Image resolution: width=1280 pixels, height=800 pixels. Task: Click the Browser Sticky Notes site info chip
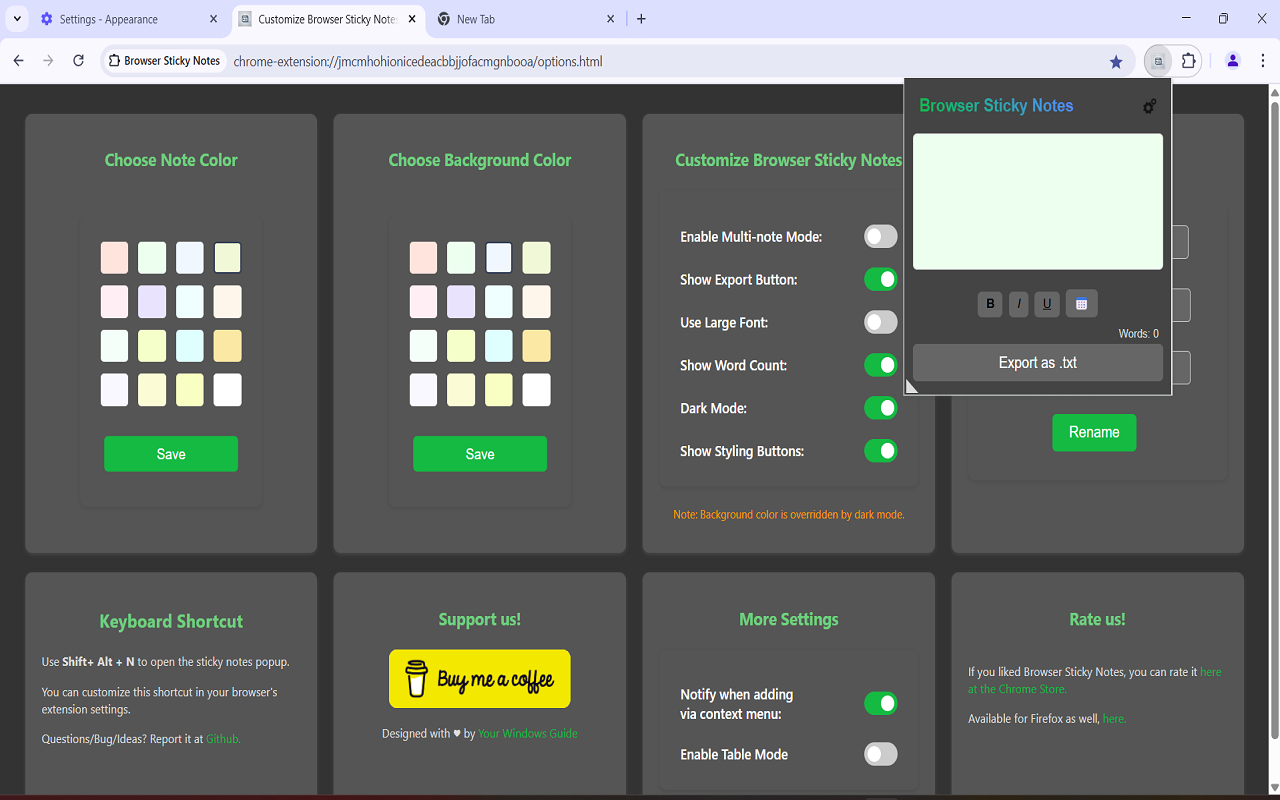[x=165, y=61]
